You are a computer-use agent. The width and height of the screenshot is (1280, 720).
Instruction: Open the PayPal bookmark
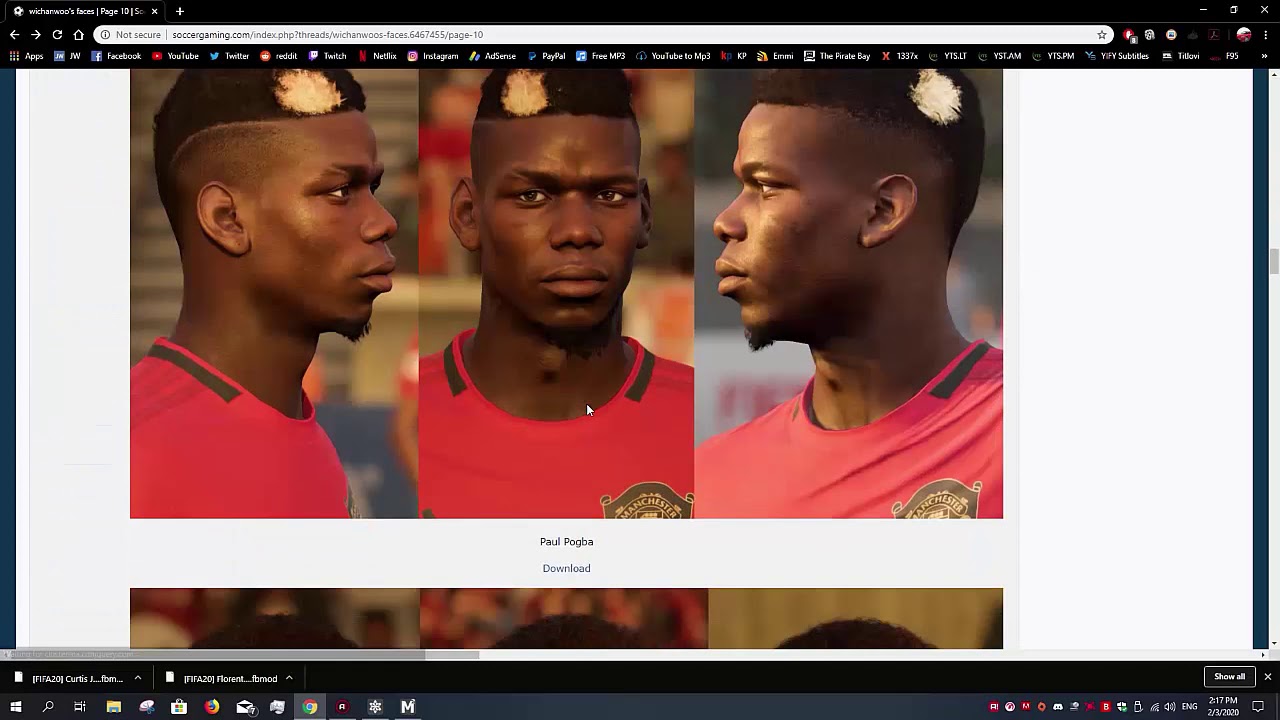pyautogui.click(x=546, y=56)
